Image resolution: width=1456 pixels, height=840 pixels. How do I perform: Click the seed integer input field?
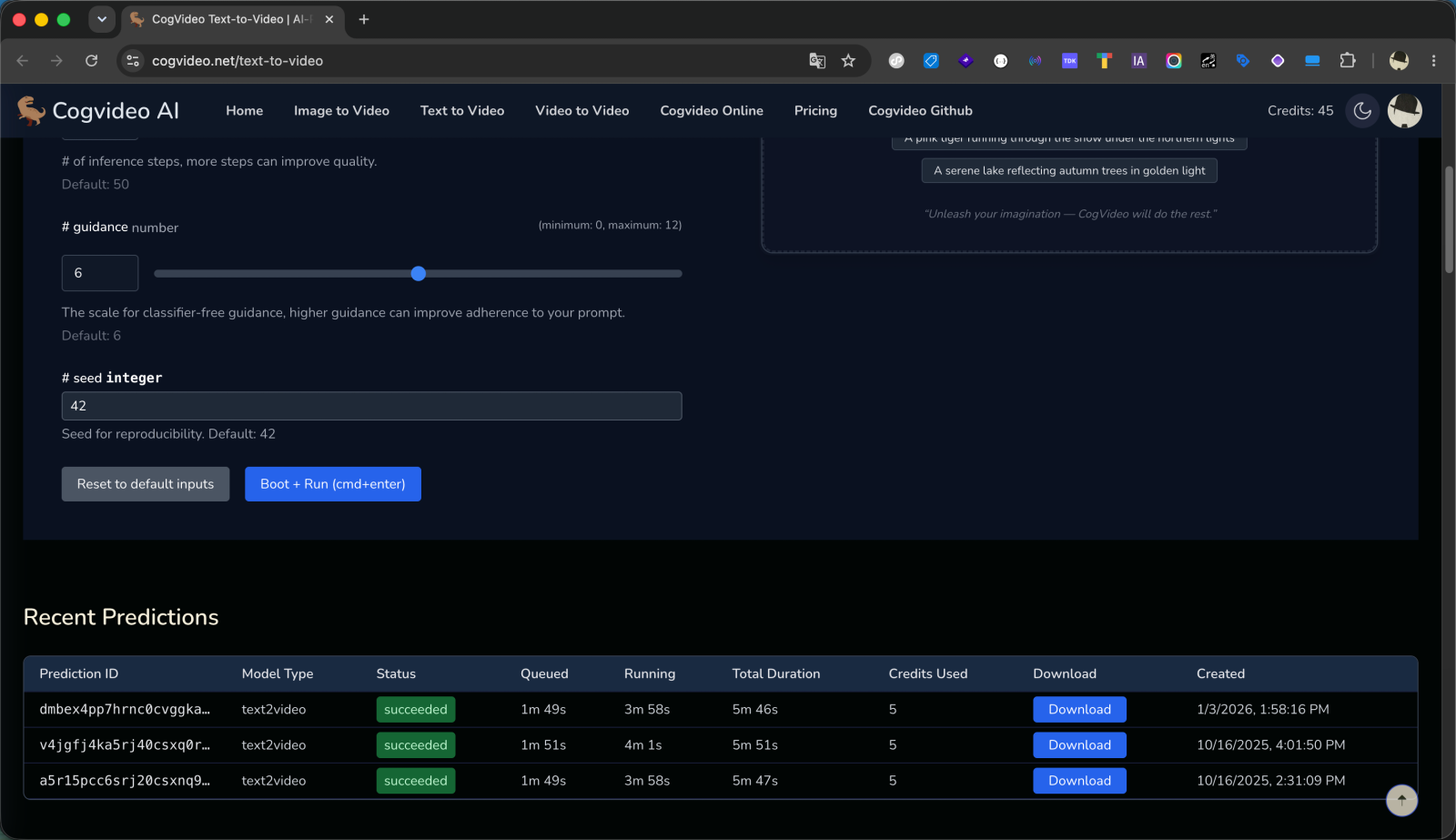(x=371, y=406)
